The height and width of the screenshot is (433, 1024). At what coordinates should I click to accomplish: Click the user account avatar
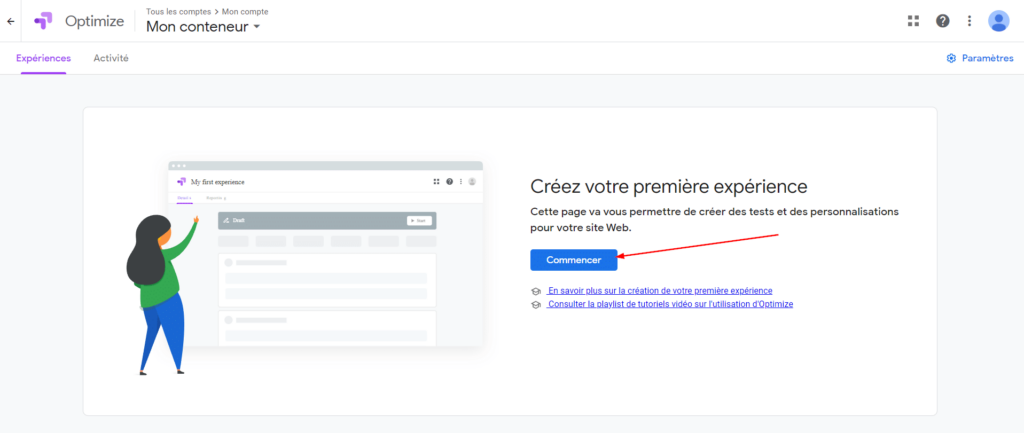[x=998, y=21]
